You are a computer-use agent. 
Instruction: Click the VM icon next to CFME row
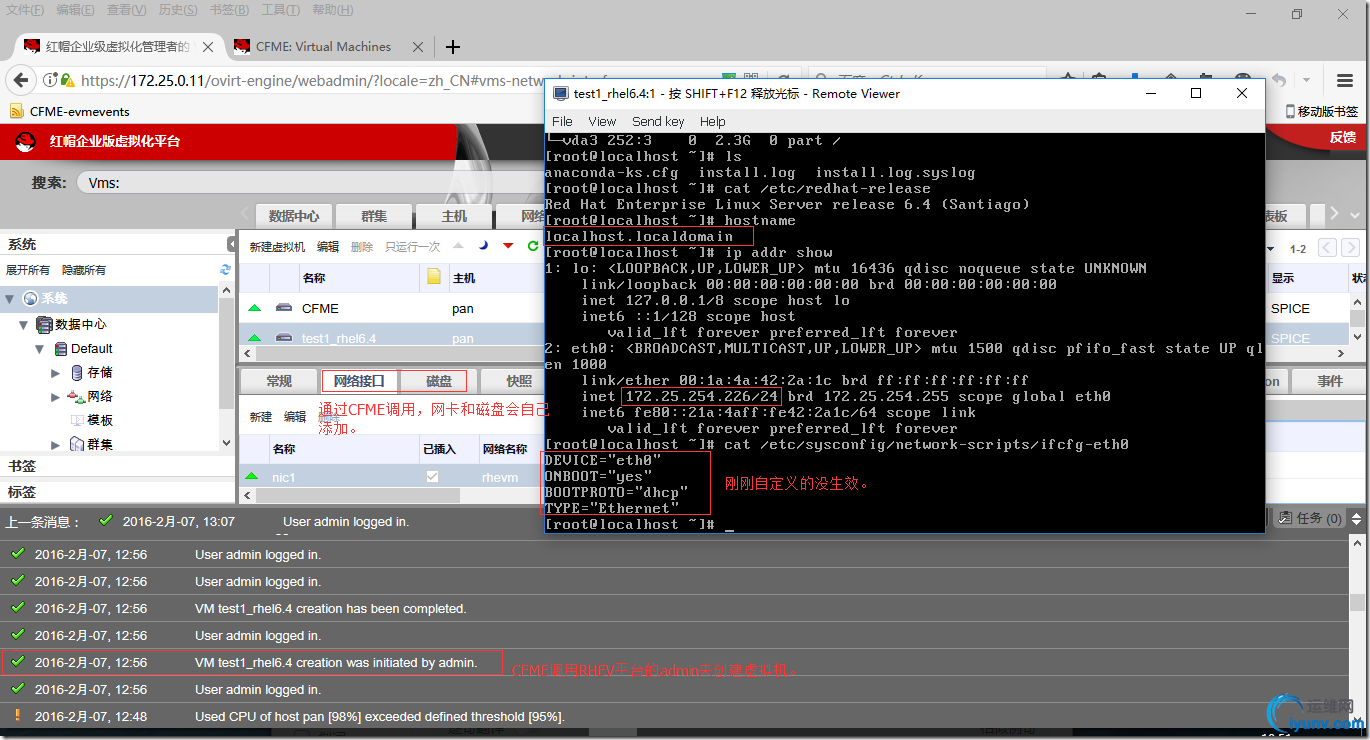pyautogui.click(x=284, y=308)
